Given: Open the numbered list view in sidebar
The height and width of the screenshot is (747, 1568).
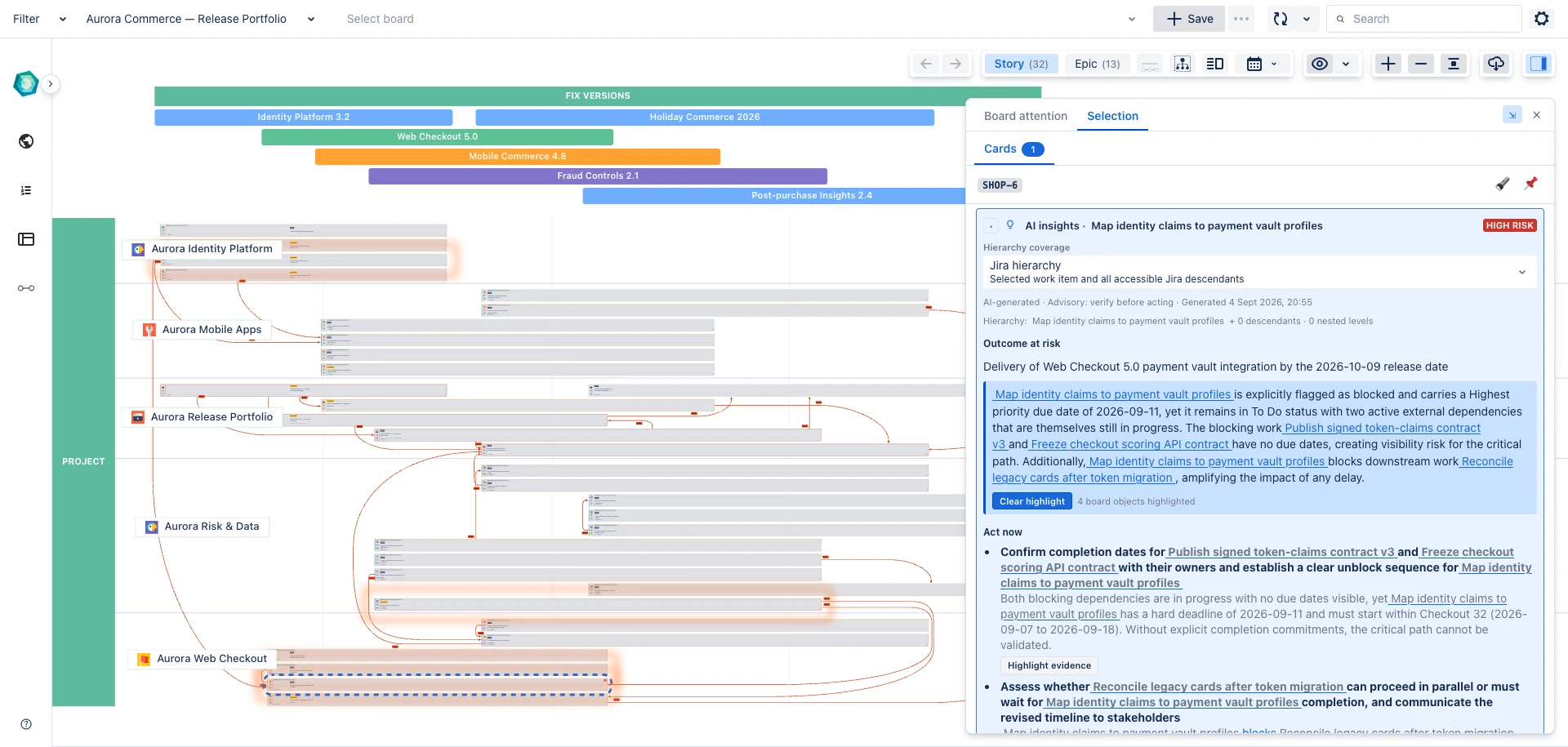Looking at the screenshot, I should click(x=26, y=190).
